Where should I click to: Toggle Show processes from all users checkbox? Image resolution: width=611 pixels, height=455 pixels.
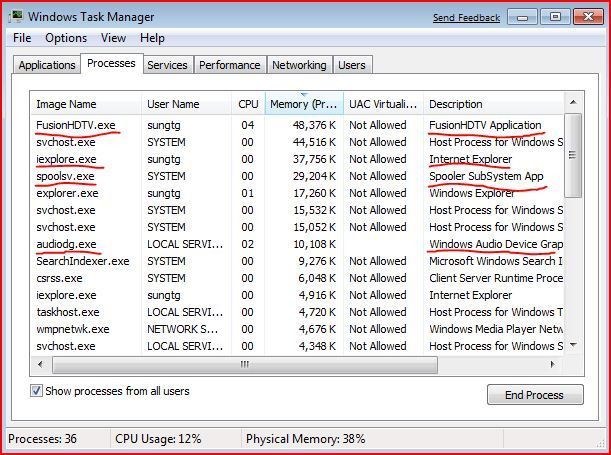point(36,391)
